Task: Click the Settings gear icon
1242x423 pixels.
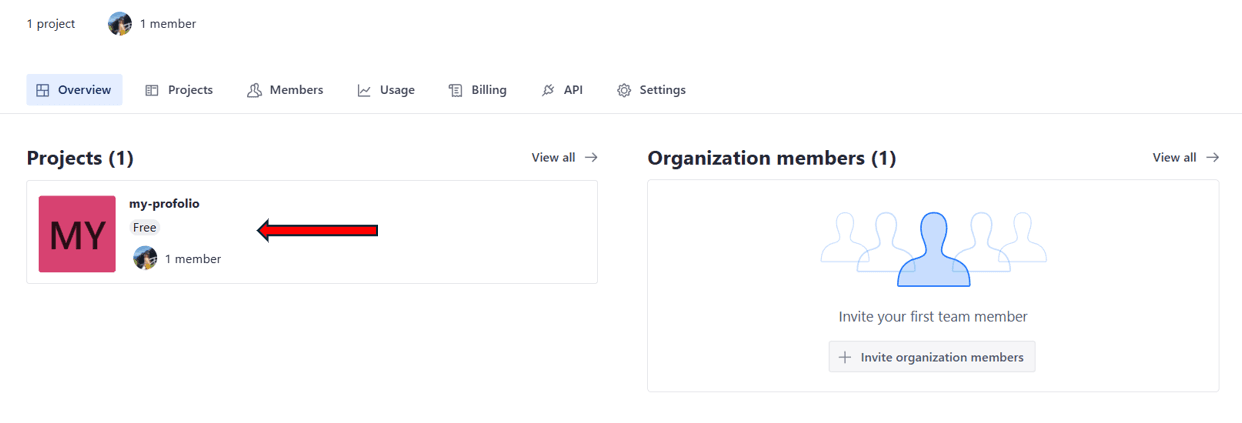Action: tap(624, 90)
